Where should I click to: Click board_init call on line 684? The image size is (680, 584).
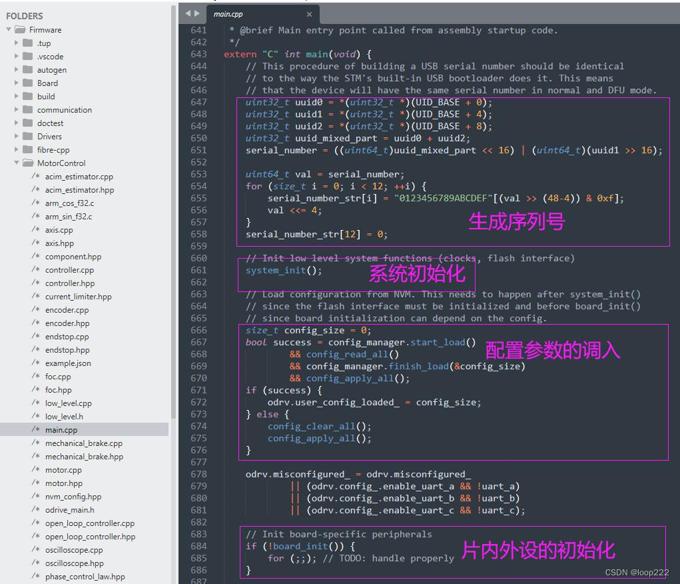pyautogui.click(x=301, y=546)
